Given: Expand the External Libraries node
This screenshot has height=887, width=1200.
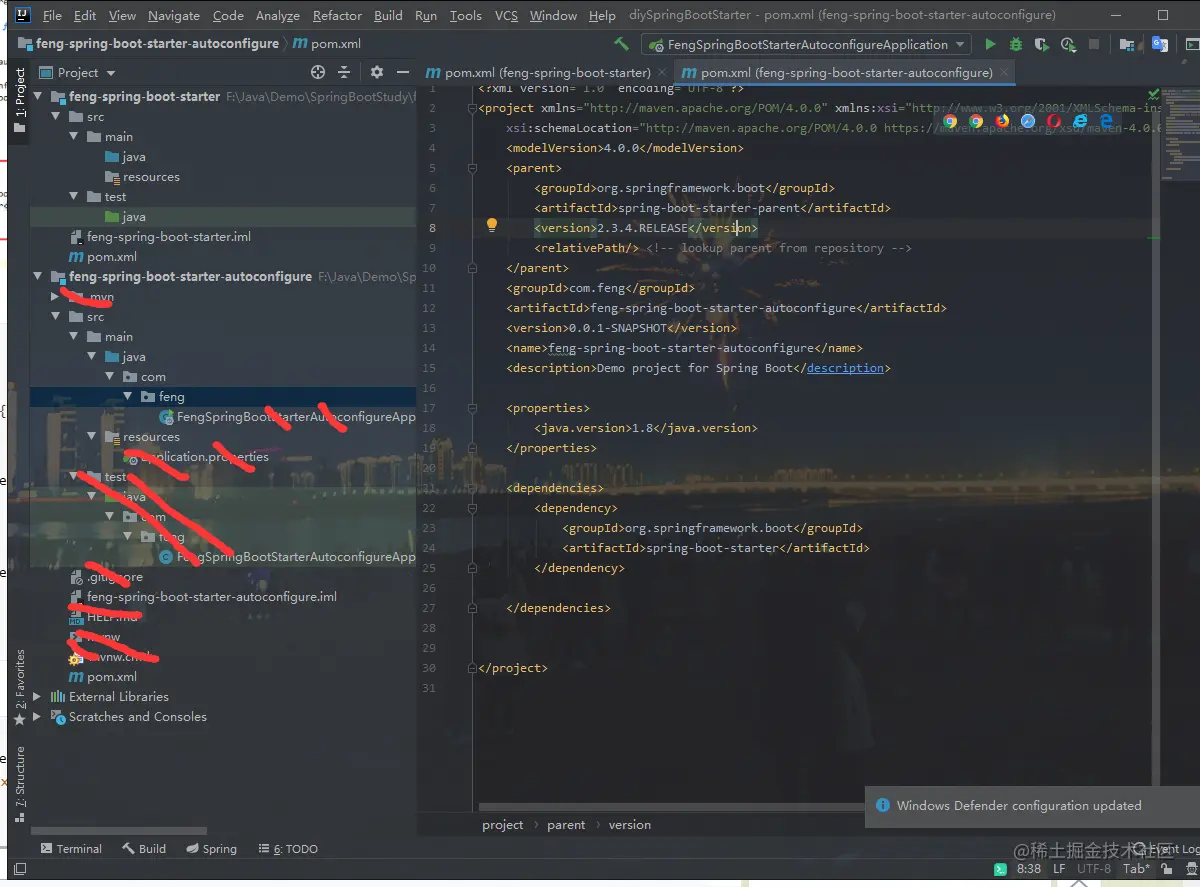Looking at the screenshot, I should tap(38, 697).
